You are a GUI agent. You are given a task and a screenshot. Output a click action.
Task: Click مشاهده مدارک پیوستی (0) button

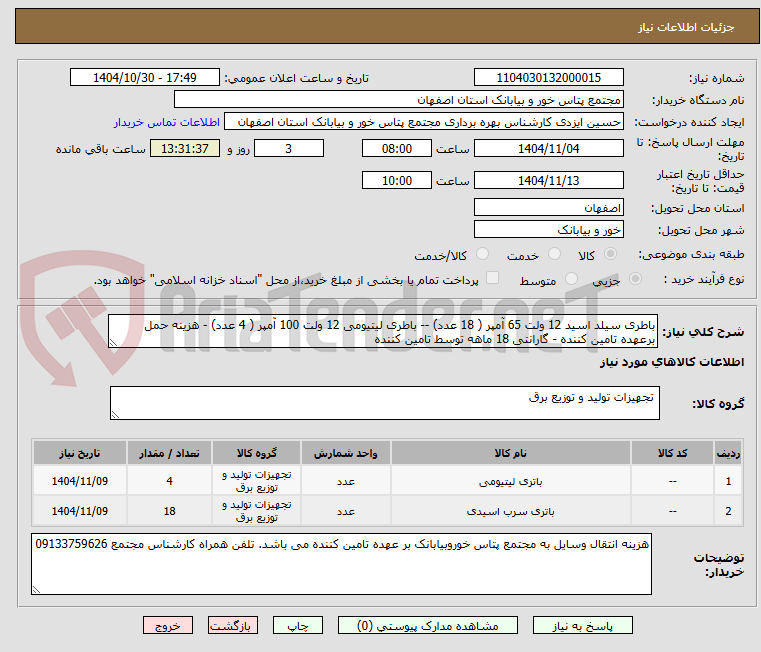[428, 625]
